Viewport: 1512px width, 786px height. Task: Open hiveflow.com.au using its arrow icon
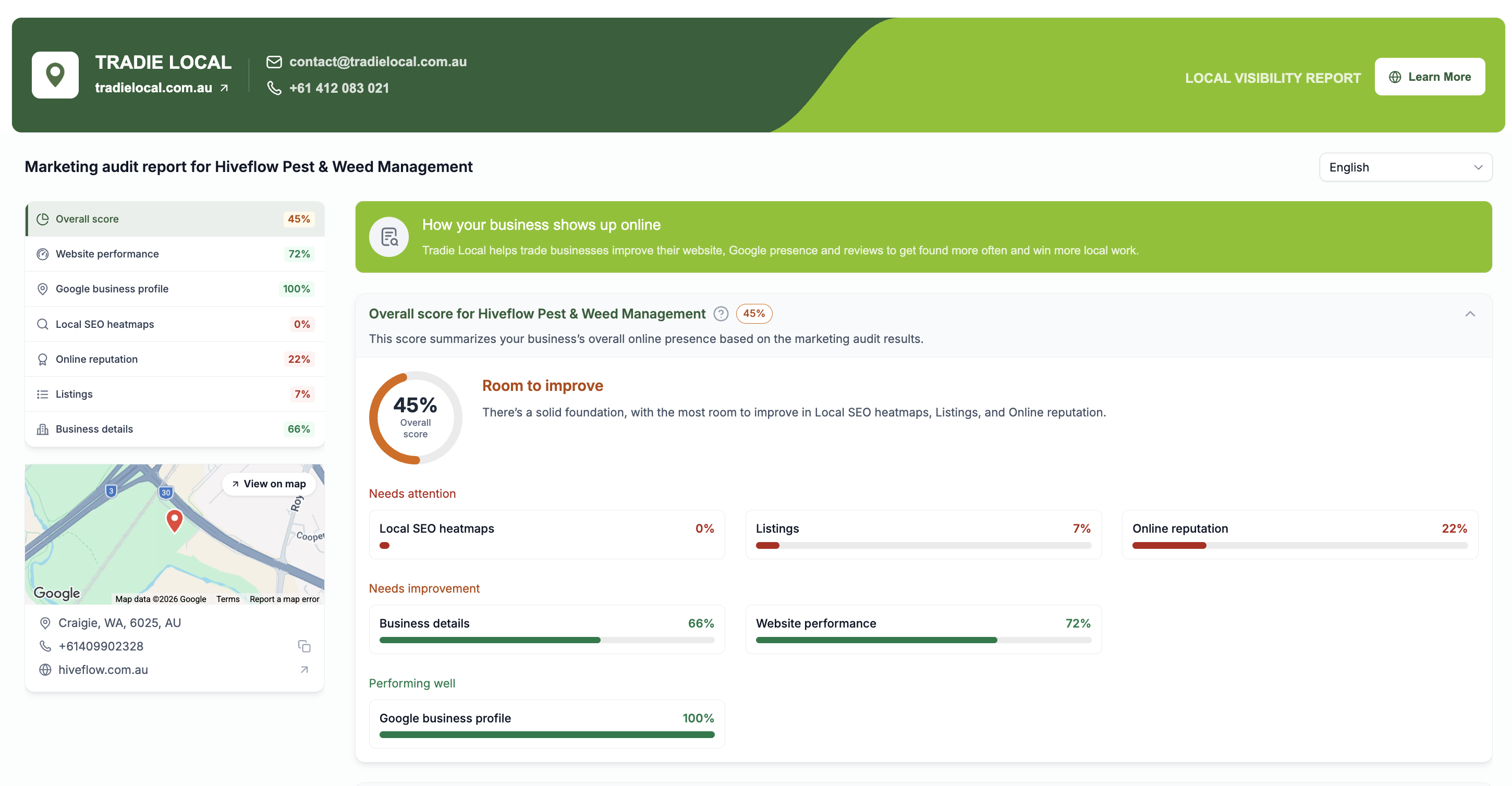[304, 670]
